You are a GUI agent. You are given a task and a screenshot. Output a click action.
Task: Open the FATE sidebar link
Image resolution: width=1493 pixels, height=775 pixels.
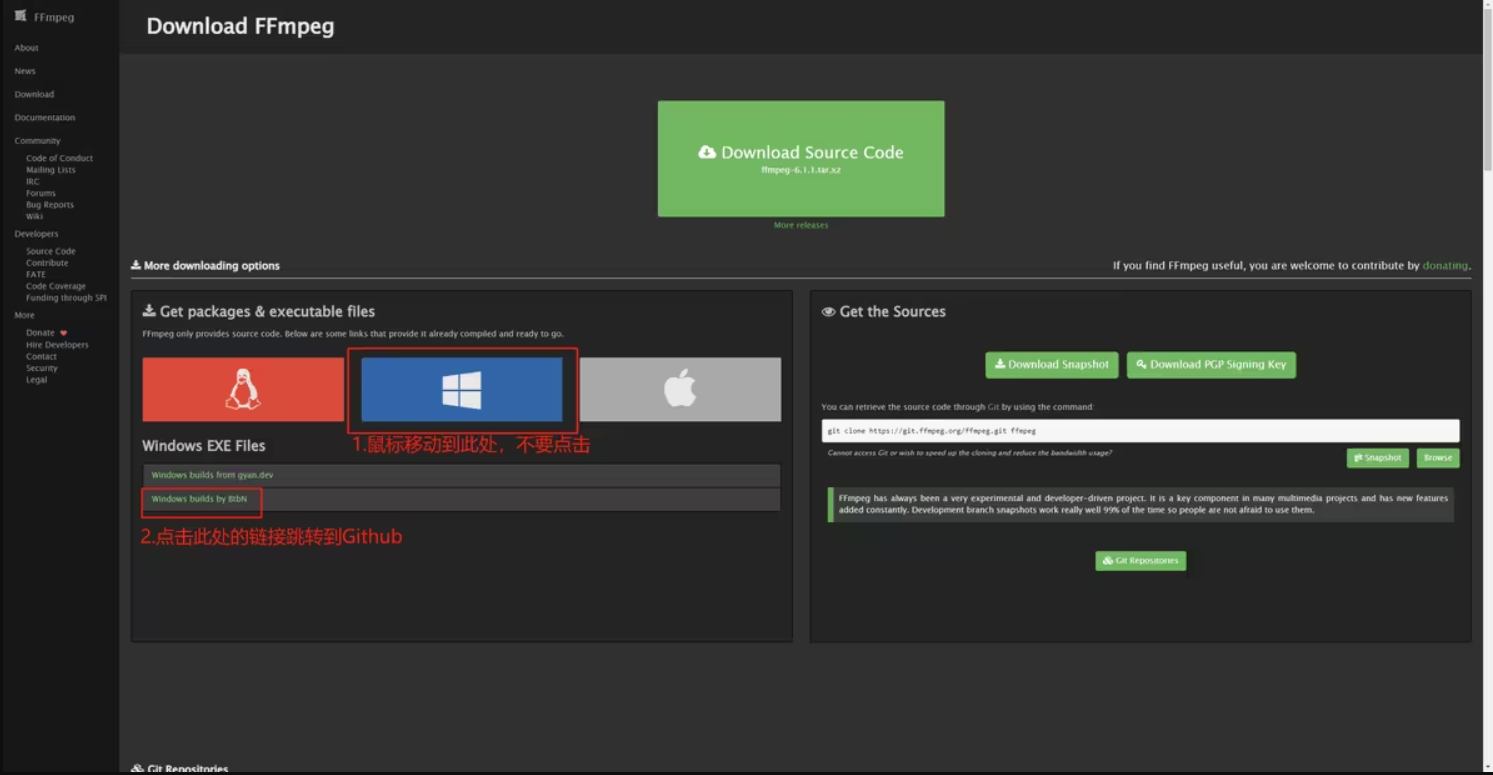(x=36, y=274)
